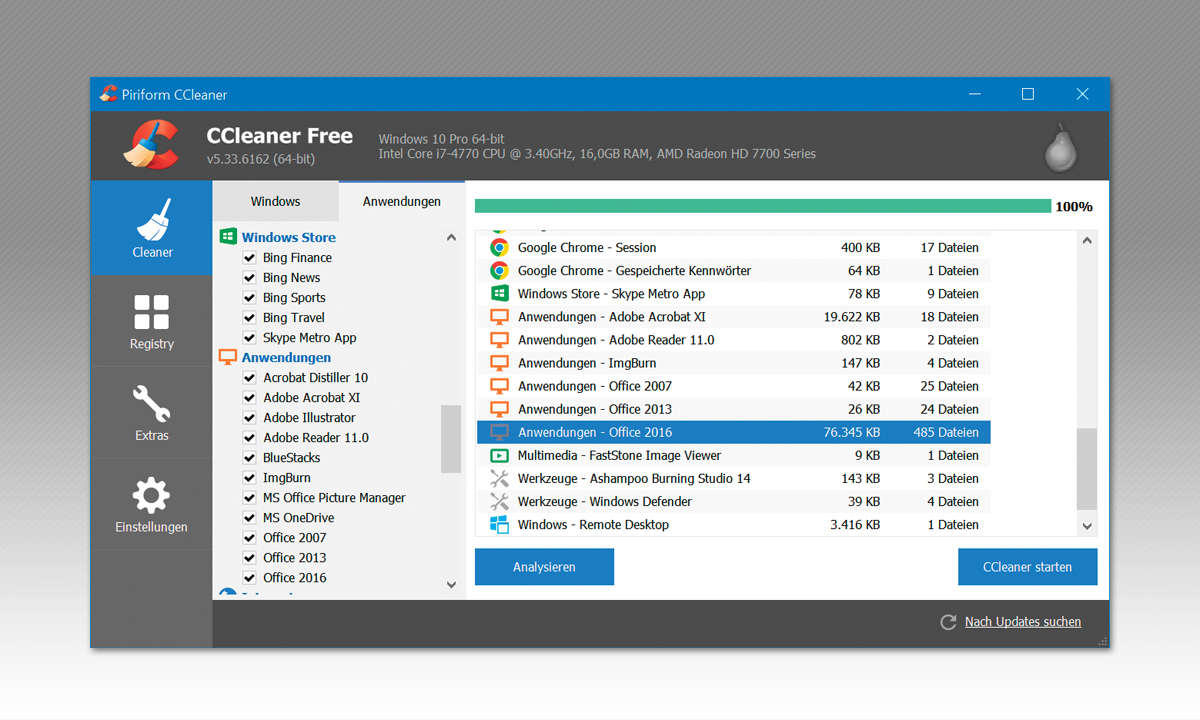Uncheck the MS OneDrive checkbox
This screenshot has height=720, width=1200.
point(250,517)
